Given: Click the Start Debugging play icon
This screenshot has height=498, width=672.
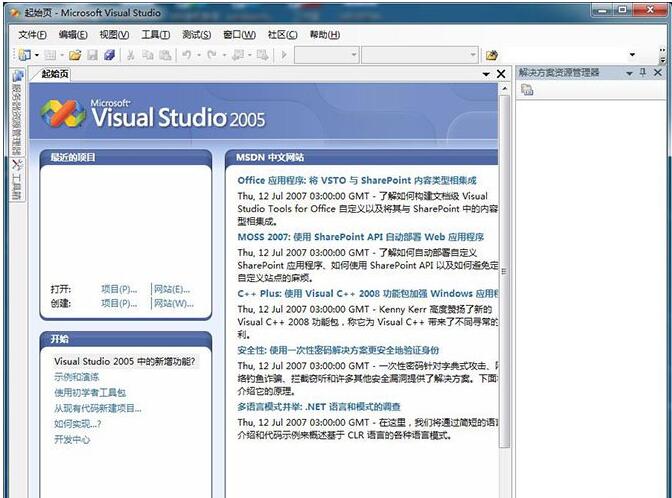Looking at the screenshot, I should [284, 55].
